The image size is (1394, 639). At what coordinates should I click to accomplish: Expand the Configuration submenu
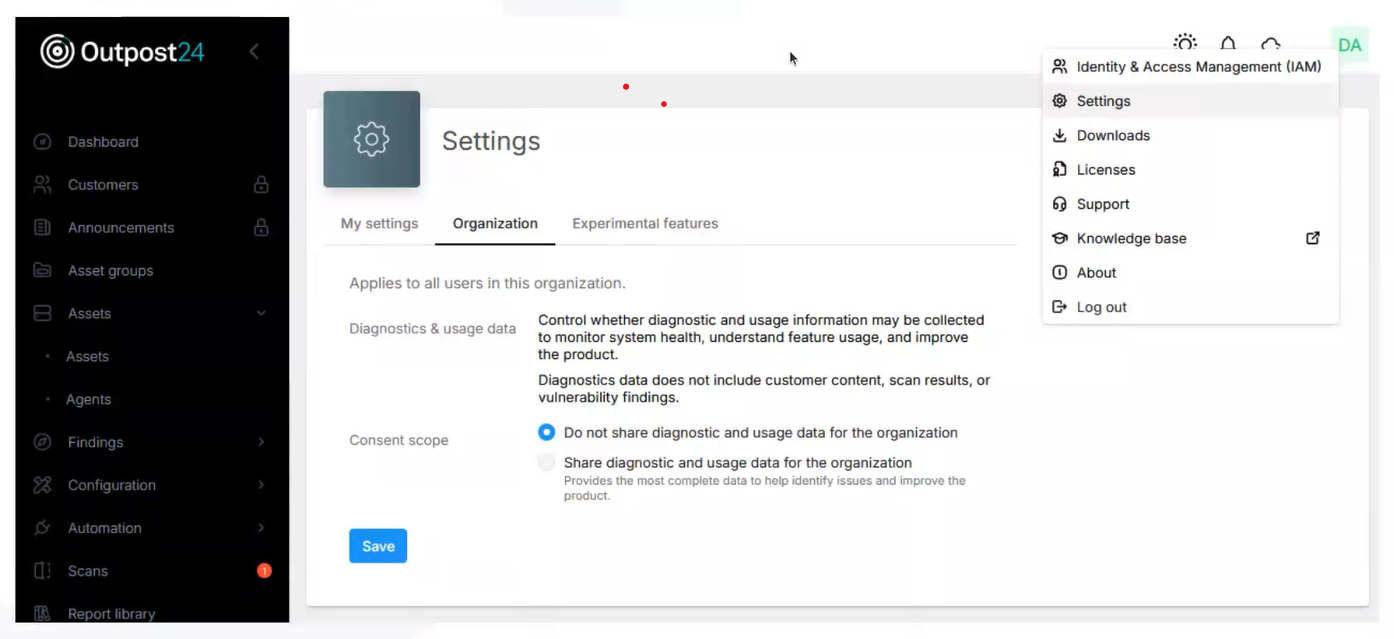tap(261, 485)
